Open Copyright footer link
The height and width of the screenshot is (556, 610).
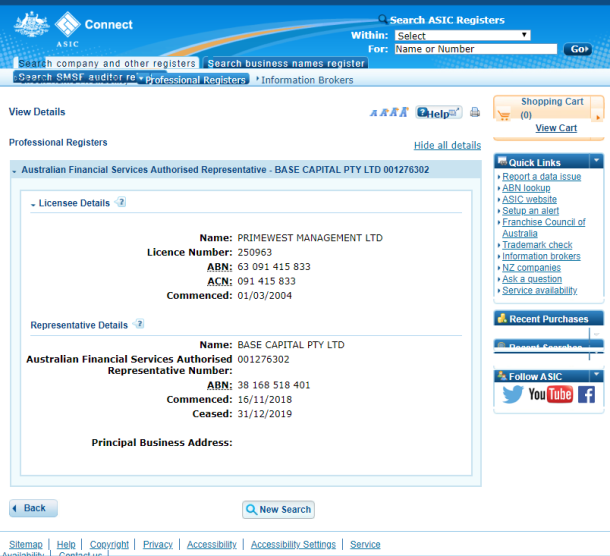click(109, 544)
